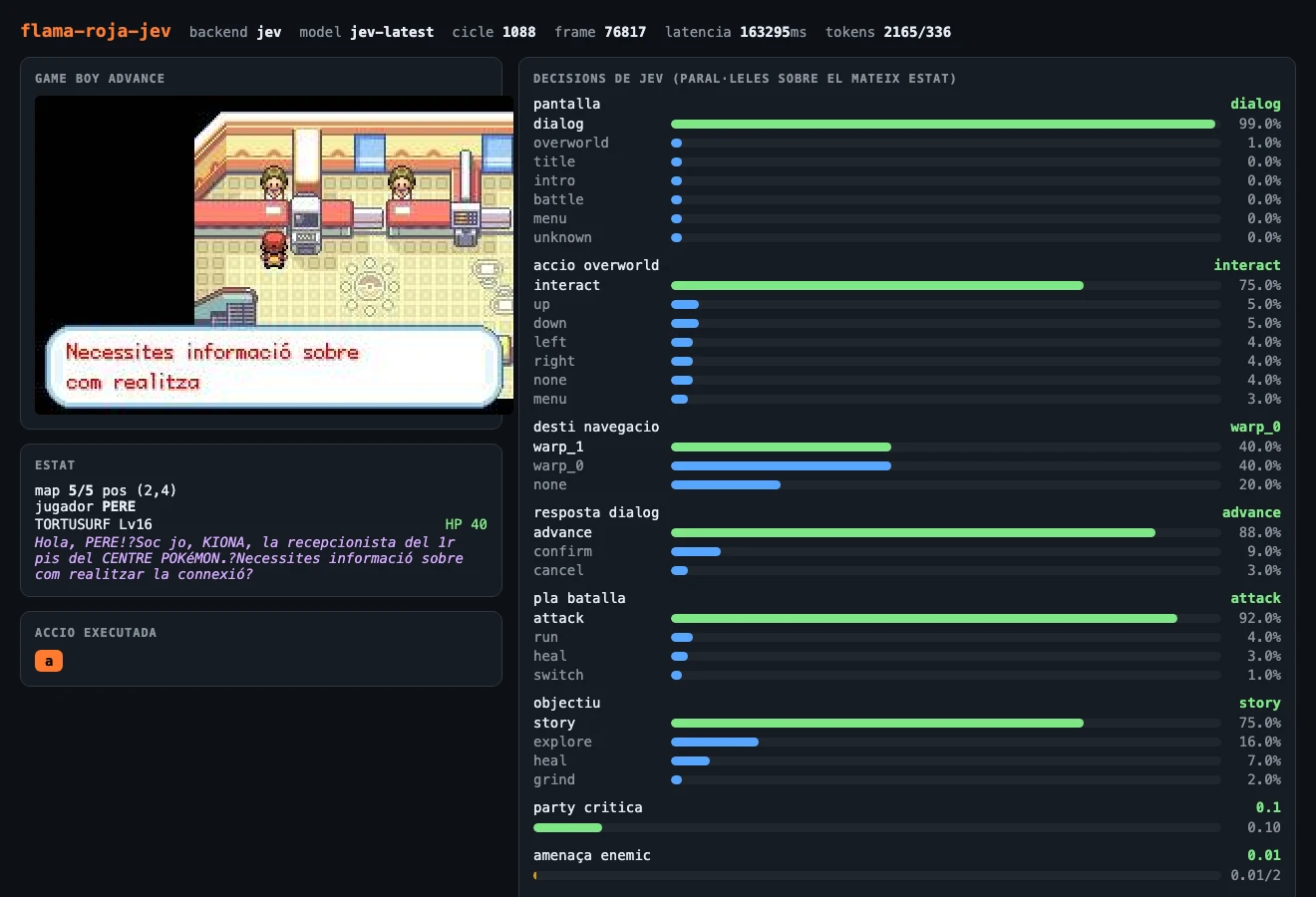Select the "up" row under accio overworld
The width and height of the screenshot is (1316, 897).
click(x=907, y=304)
